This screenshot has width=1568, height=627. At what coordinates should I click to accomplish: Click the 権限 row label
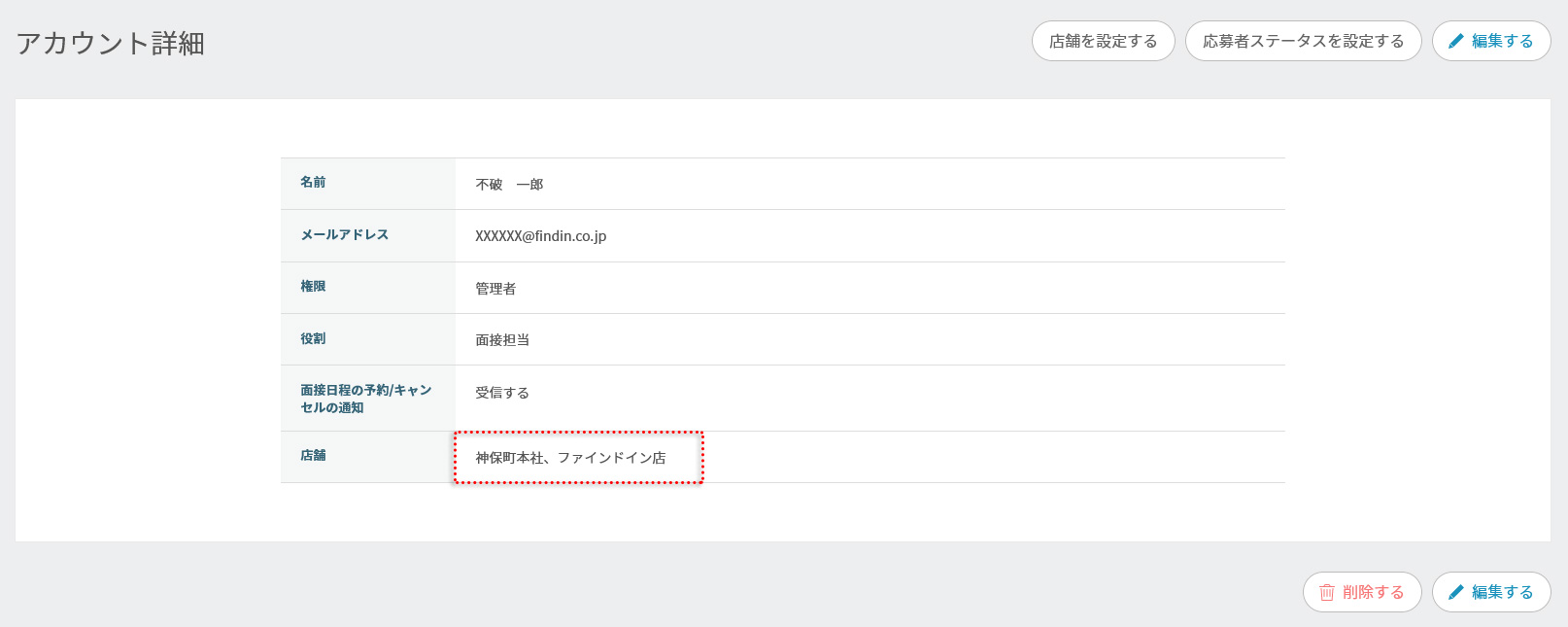pos(313,287)
